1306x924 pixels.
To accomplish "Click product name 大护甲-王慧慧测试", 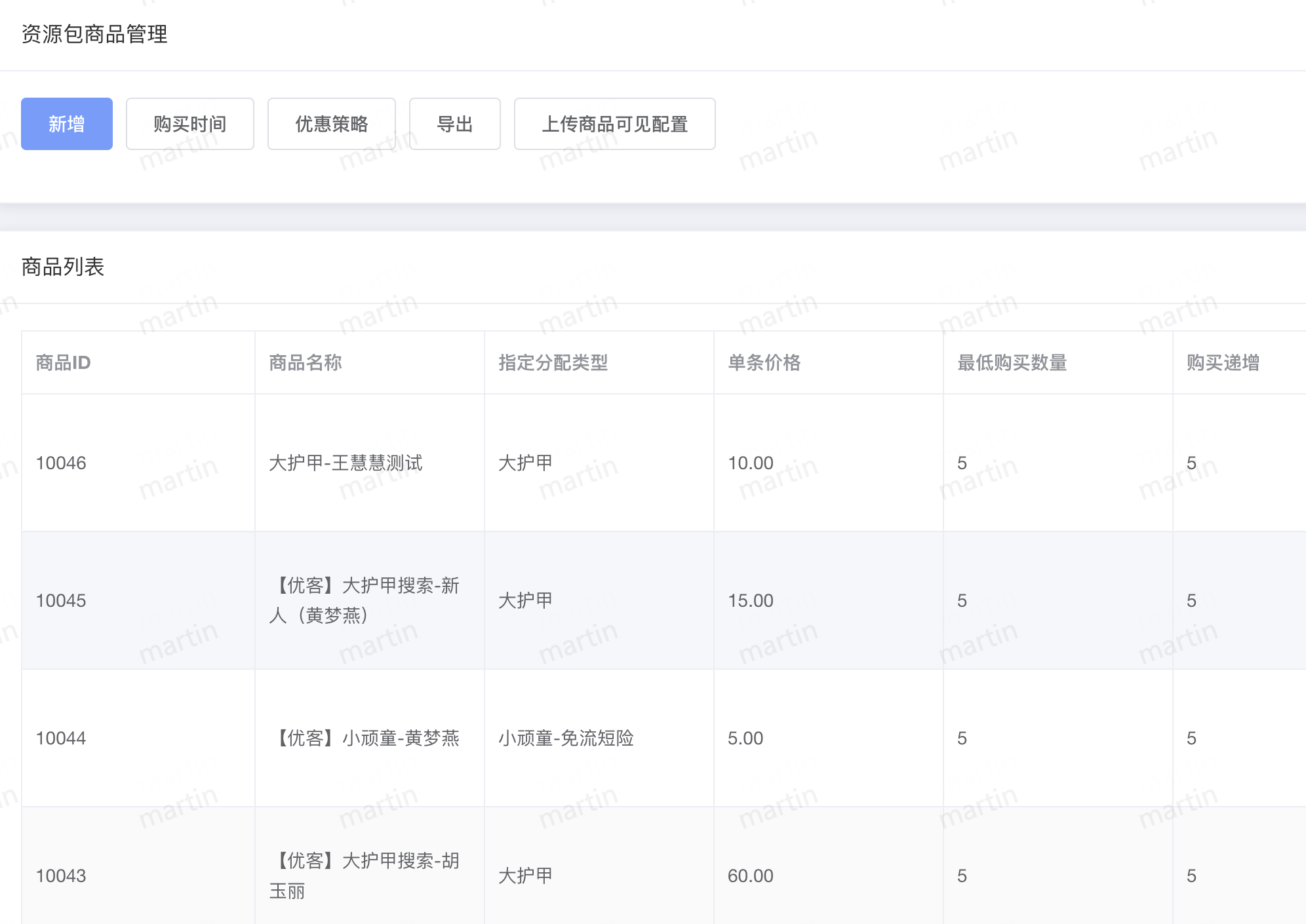I will click(x=346, y=463).
